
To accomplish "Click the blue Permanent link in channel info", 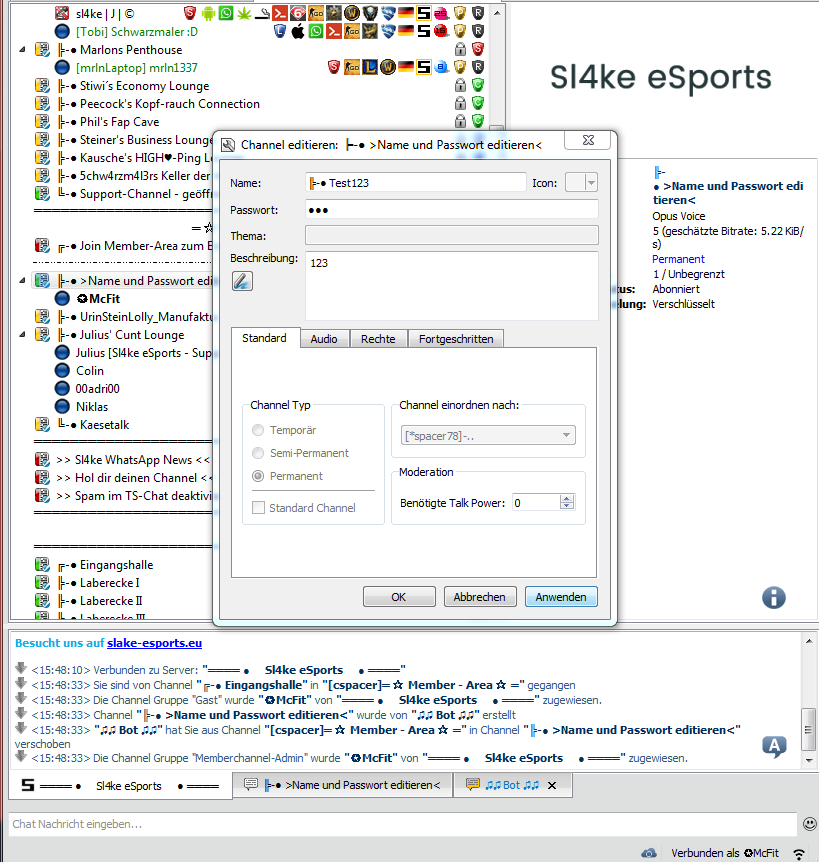I will 678,259.
